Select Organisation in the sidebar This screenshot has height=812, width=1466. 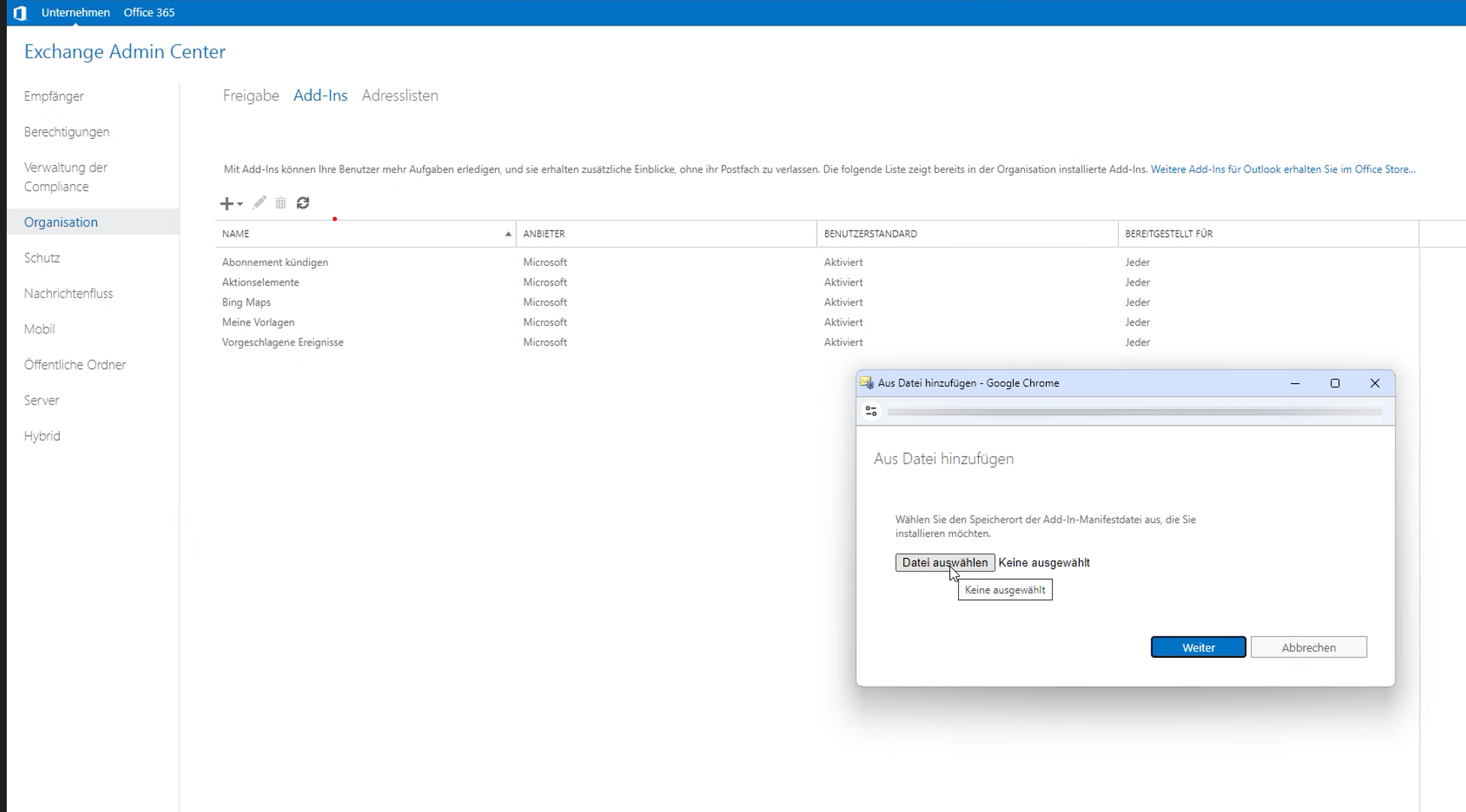[x=92, y=222]
